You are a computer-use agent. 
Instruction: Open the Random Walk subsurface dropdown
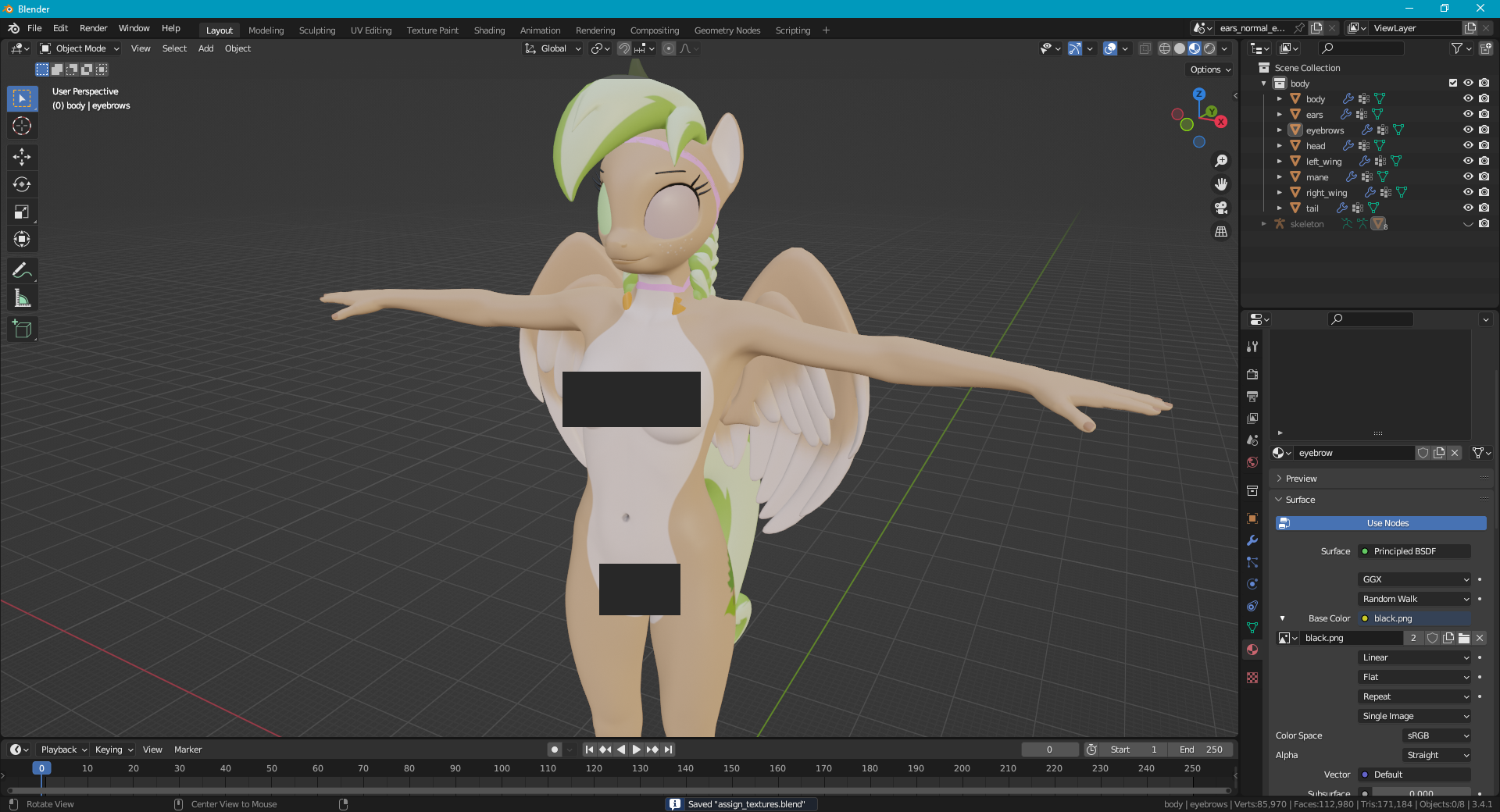point(1415,599)
